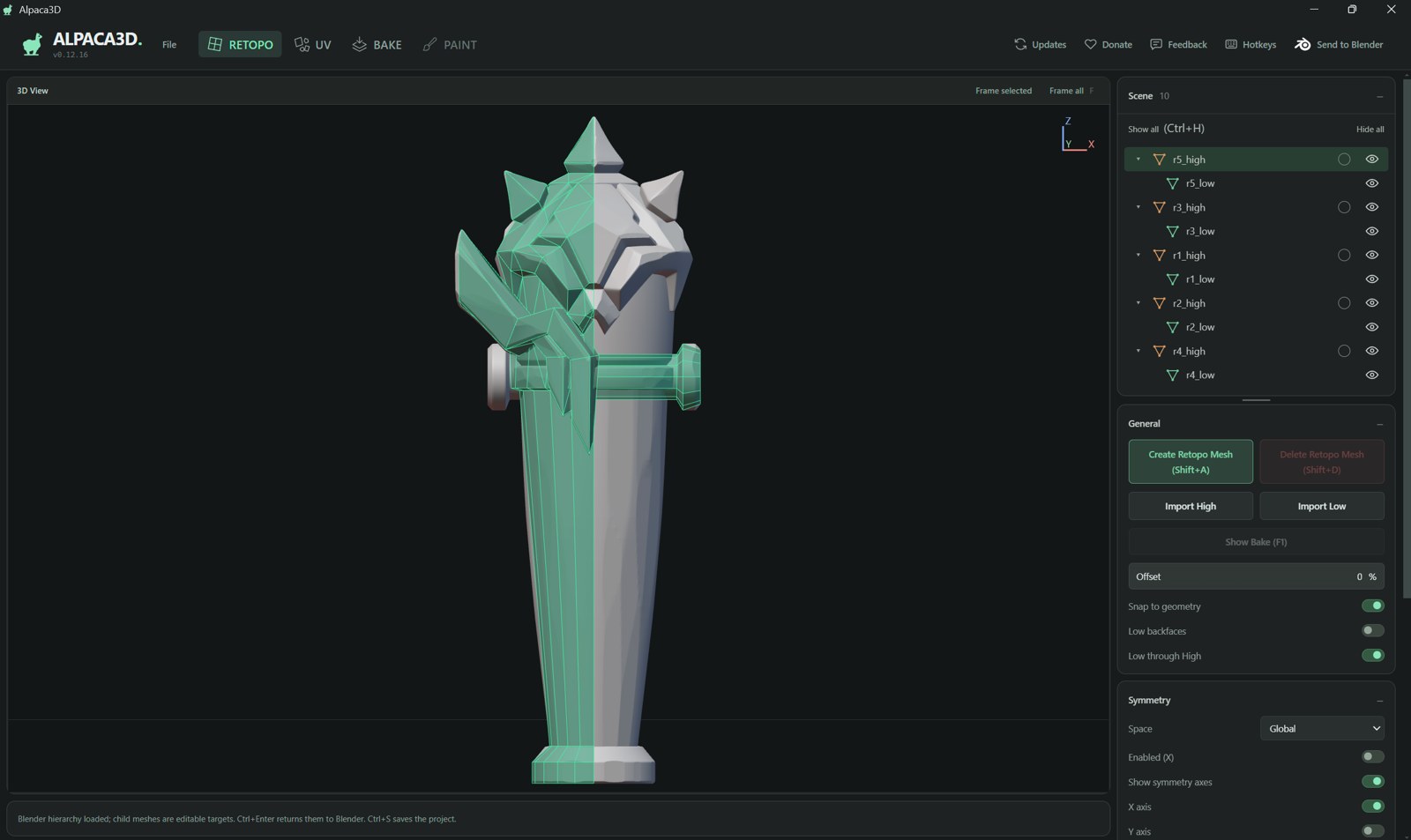The height and width of the screenshot is (840, 1411).
Task: Click the r1_low green mesh icon
Action: click(1172, 279)
